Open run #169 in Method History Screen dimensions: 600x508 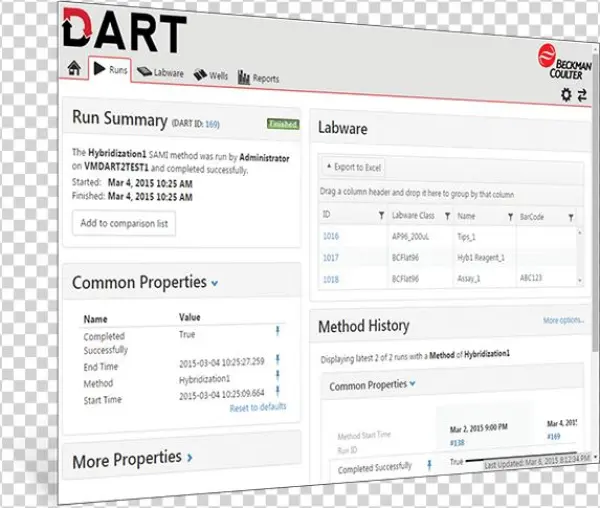tap(553, 436)
